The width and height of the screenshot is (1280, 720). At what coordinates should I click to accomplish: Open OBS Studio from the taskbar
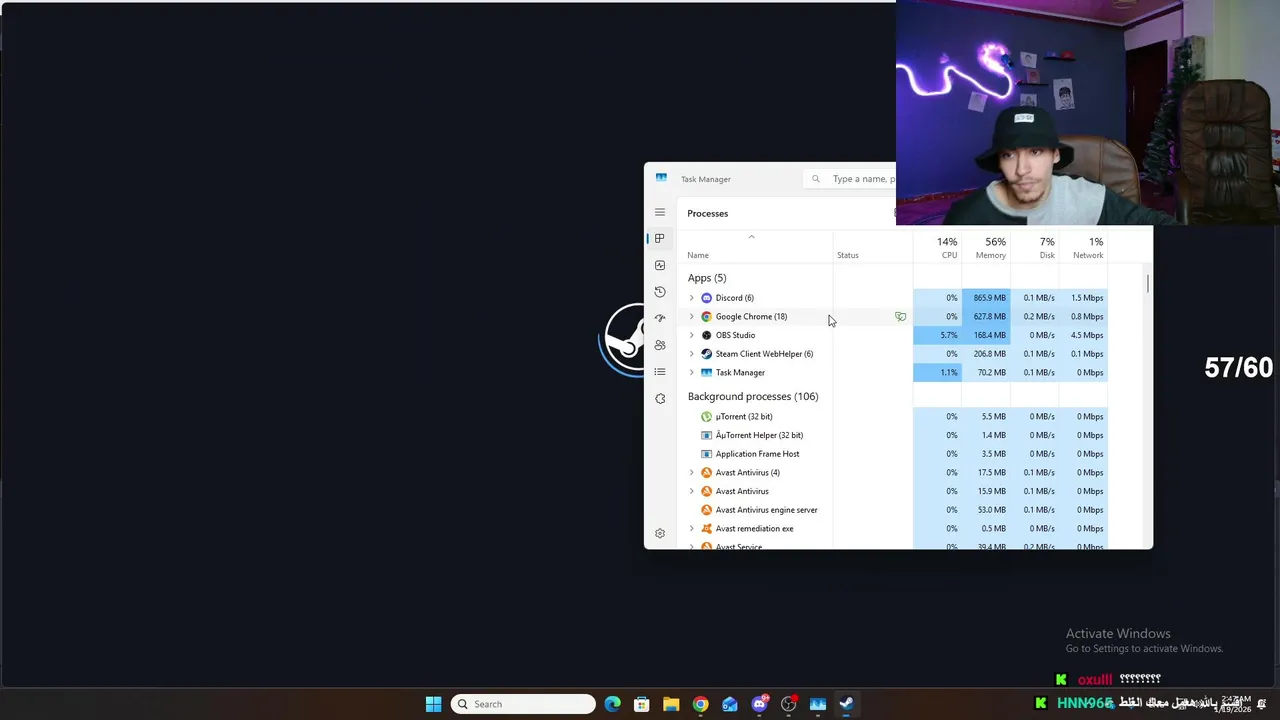point(788,704)
